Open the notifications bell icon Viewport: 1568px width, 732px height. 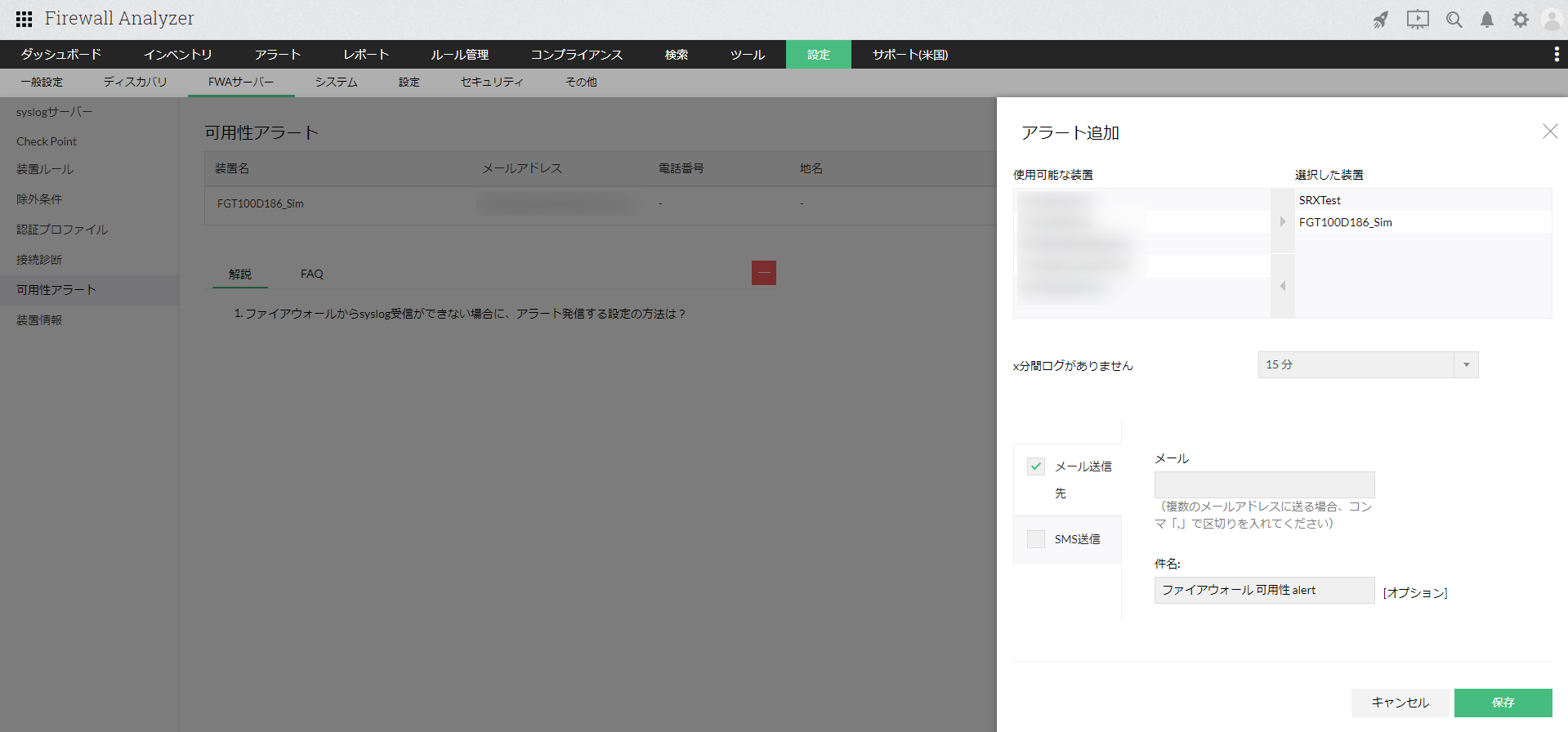coord(1486,20)
